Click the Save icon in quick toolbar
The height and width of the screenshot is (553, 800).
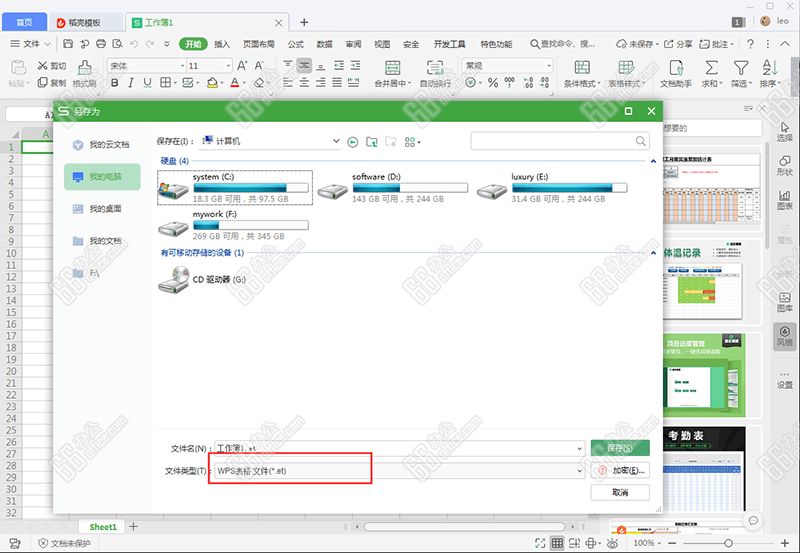pos(68,44)
